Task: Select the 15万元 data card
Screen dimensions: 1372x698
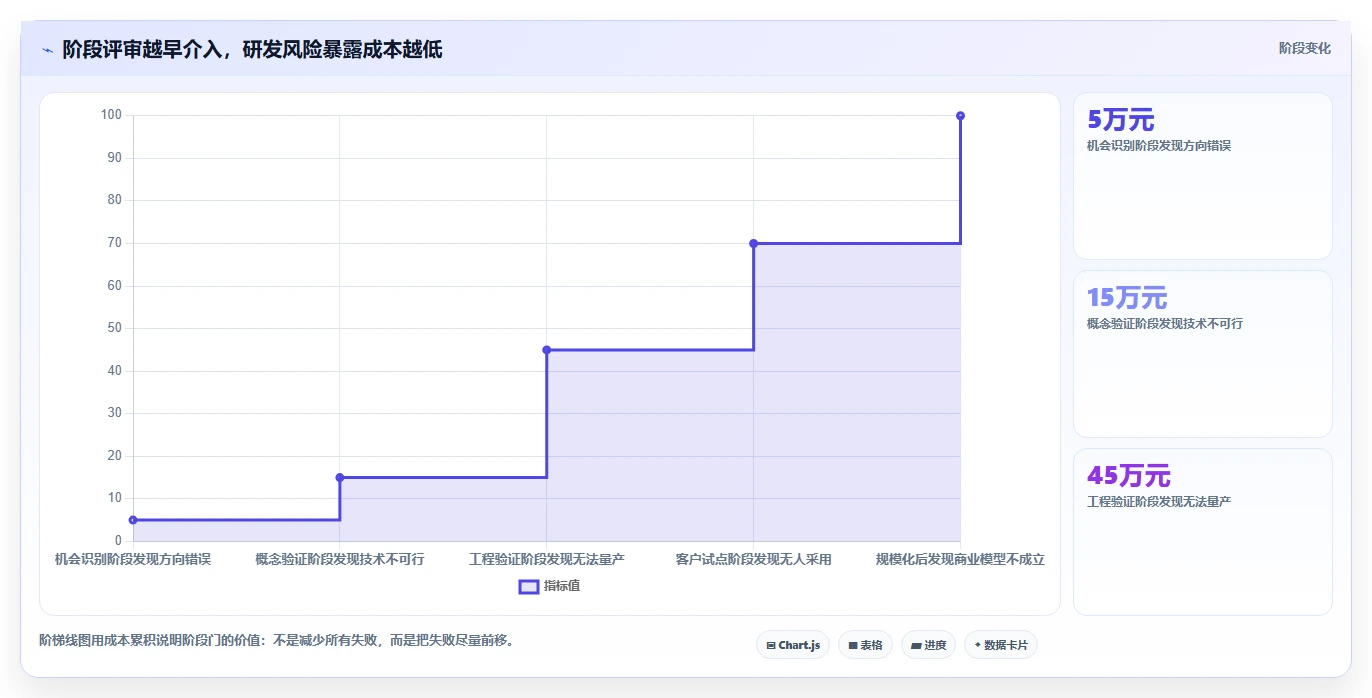Action: coord(1202,354)
